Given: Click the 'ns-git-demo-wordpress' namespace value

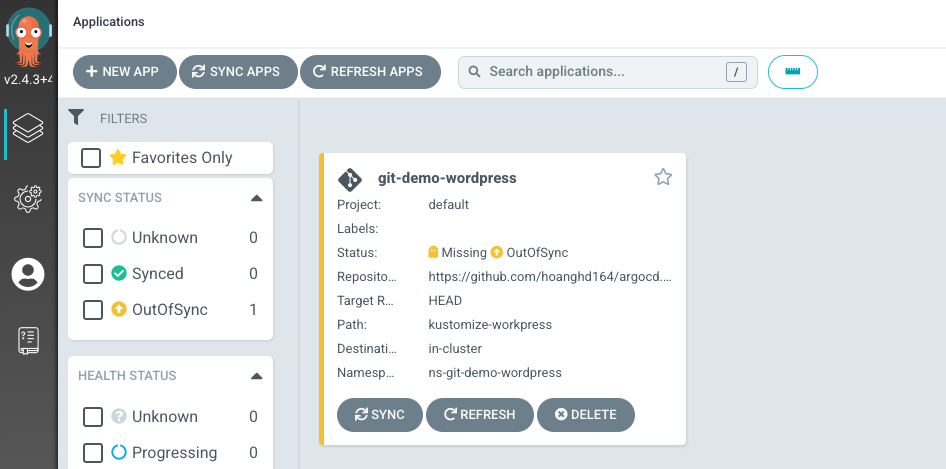Looking at the screenshot, I should click(x=495, y=373).
